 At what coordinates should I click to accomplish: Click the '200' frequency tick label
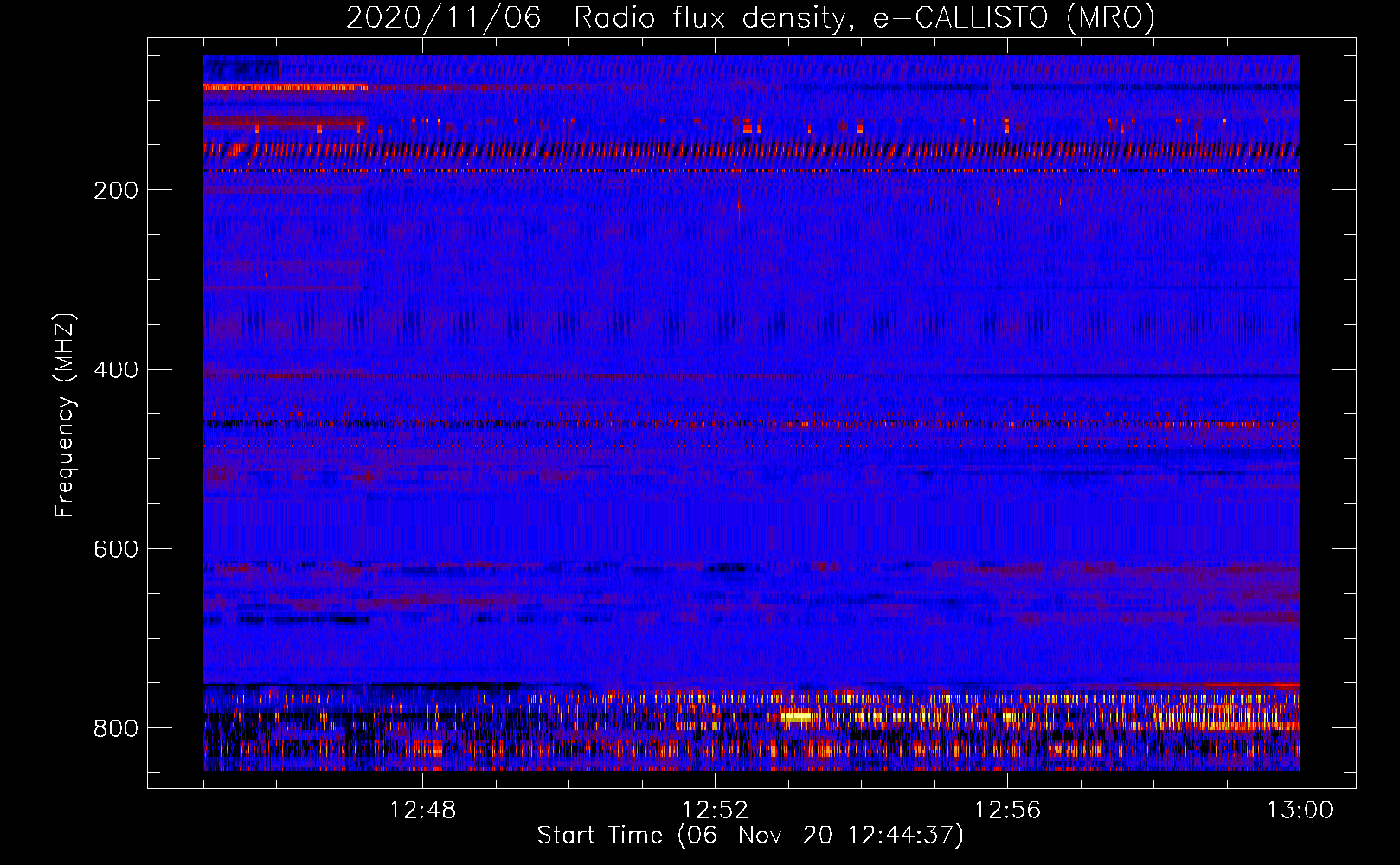[x=116, y=190]
